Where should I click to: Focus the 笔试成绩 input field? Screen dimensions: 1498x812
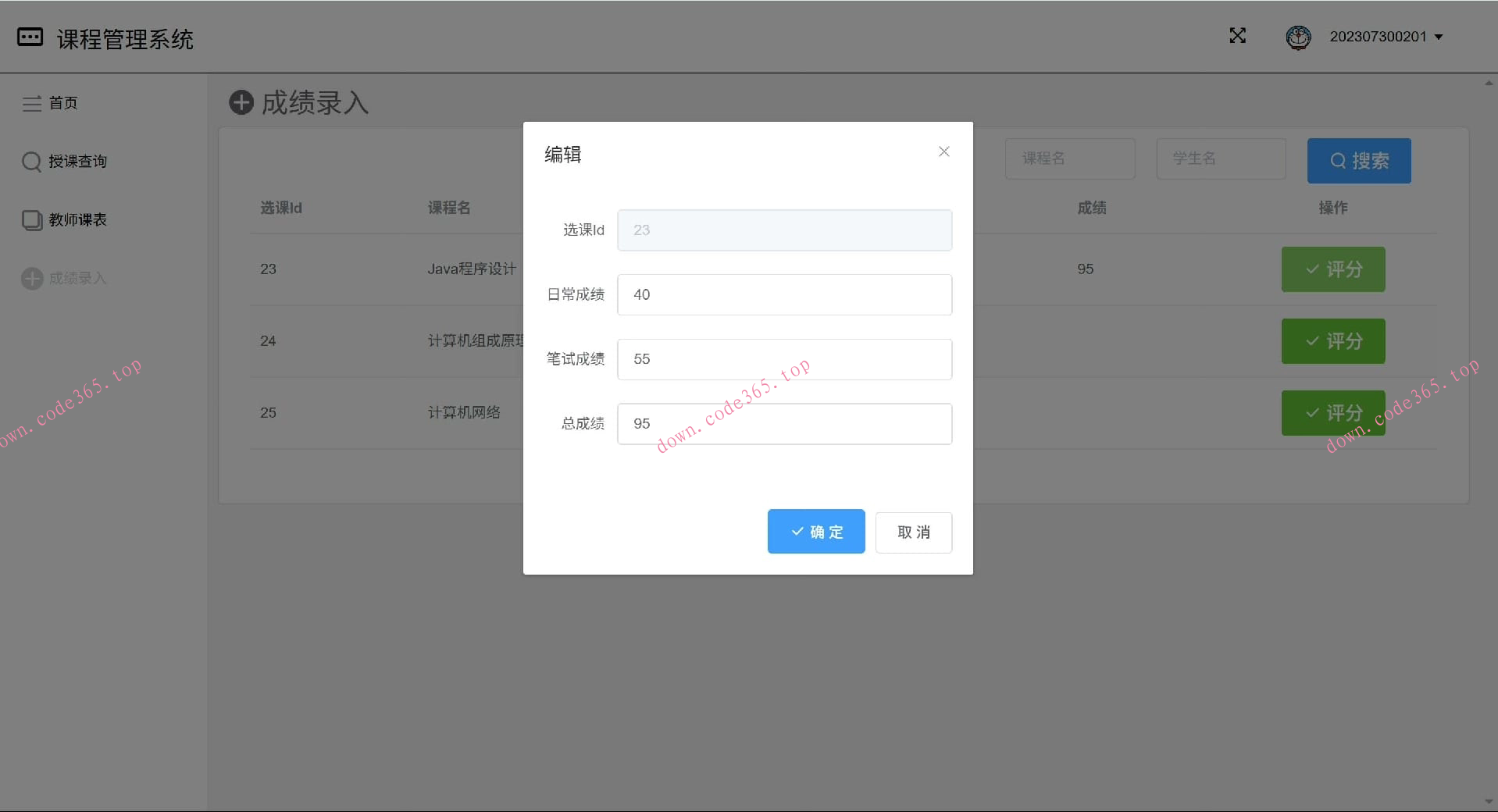pyautogui.click(x=784, y=359)
